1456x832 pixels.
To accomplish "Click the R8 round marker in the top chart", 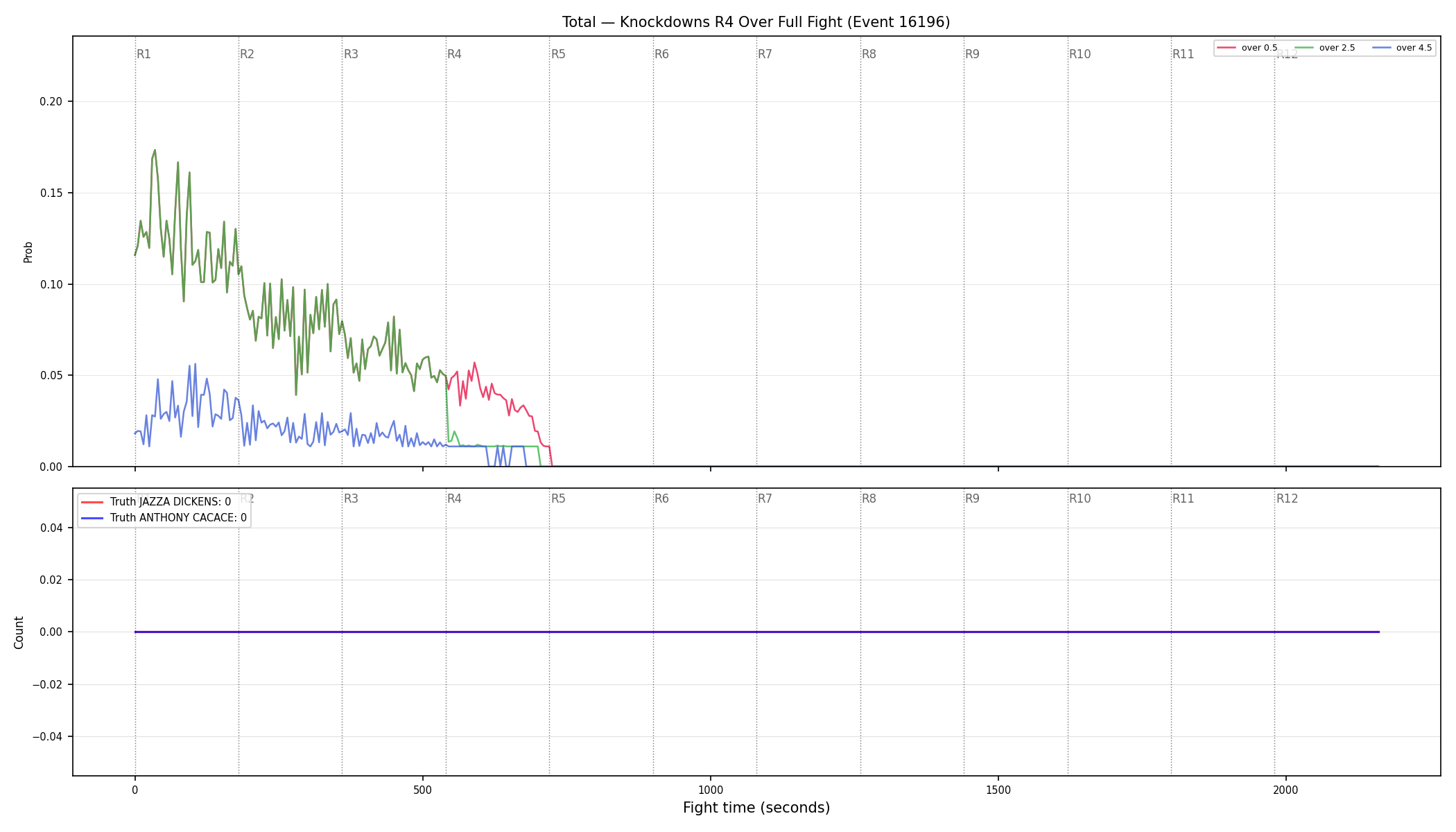I will tap(869, 54).
